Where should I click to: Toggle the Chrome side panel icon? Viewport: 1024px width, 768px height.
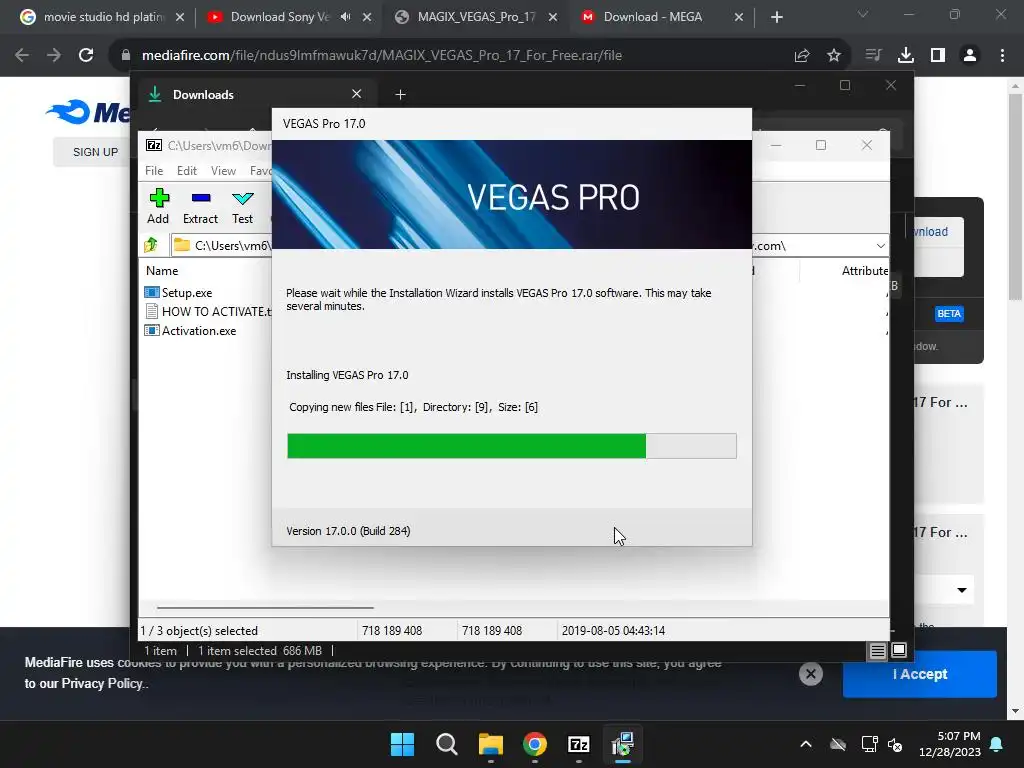pyautogui.click(x=938, y=56)
